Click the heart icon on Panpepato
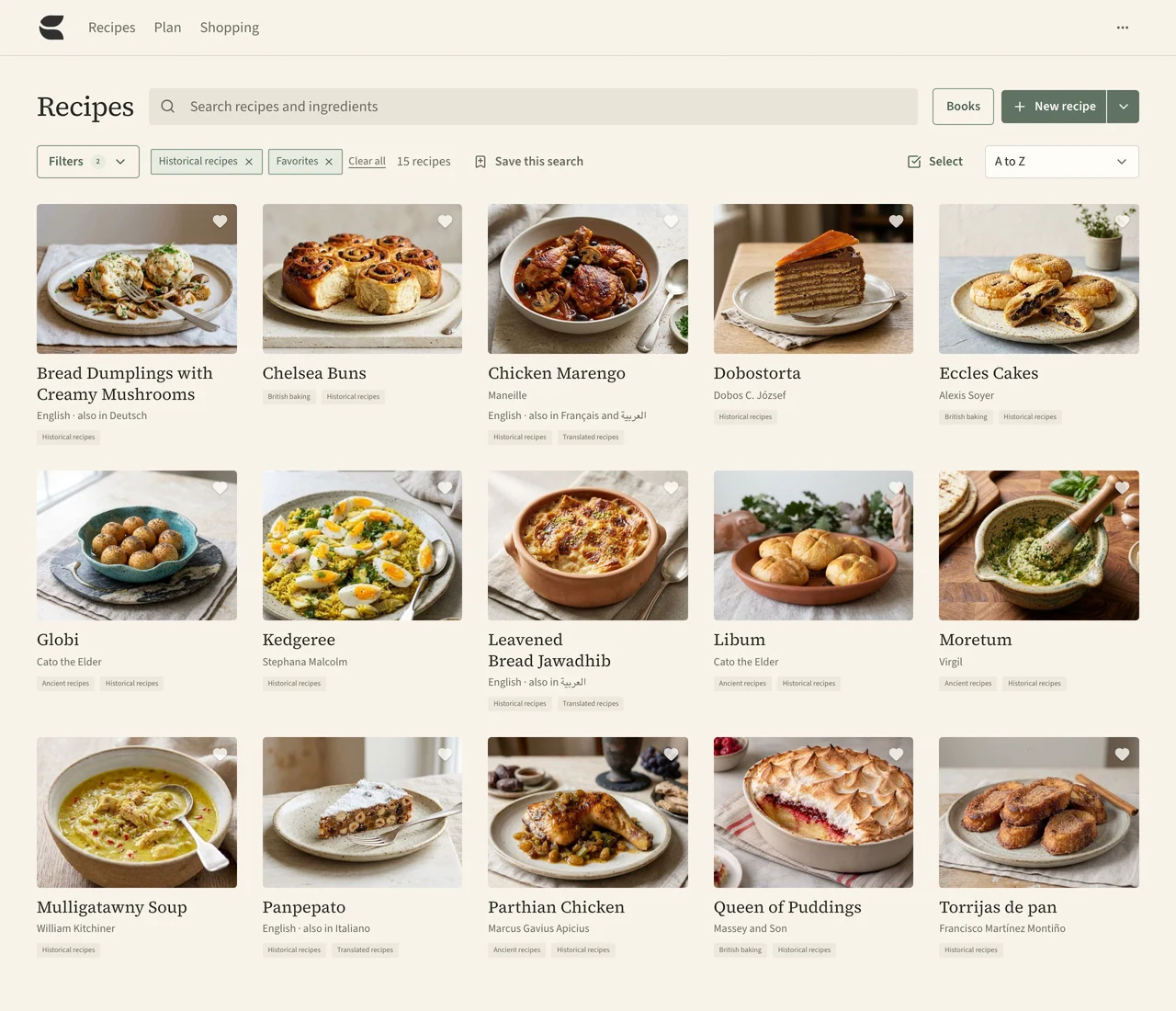The height and width of the screenshot is (1011, 1176). pos(445,755)
